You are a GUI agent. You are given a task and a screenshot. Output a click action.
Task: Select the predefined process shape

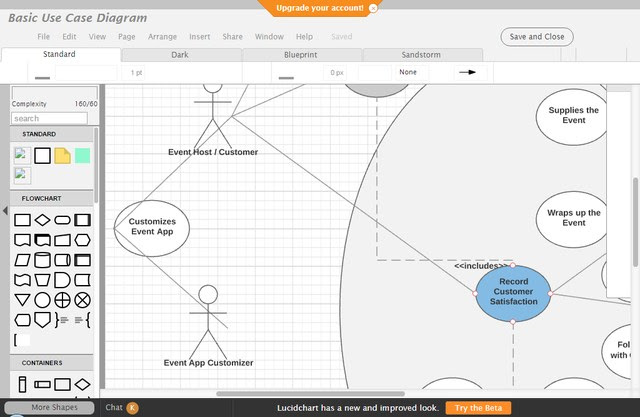coord(82,220)
